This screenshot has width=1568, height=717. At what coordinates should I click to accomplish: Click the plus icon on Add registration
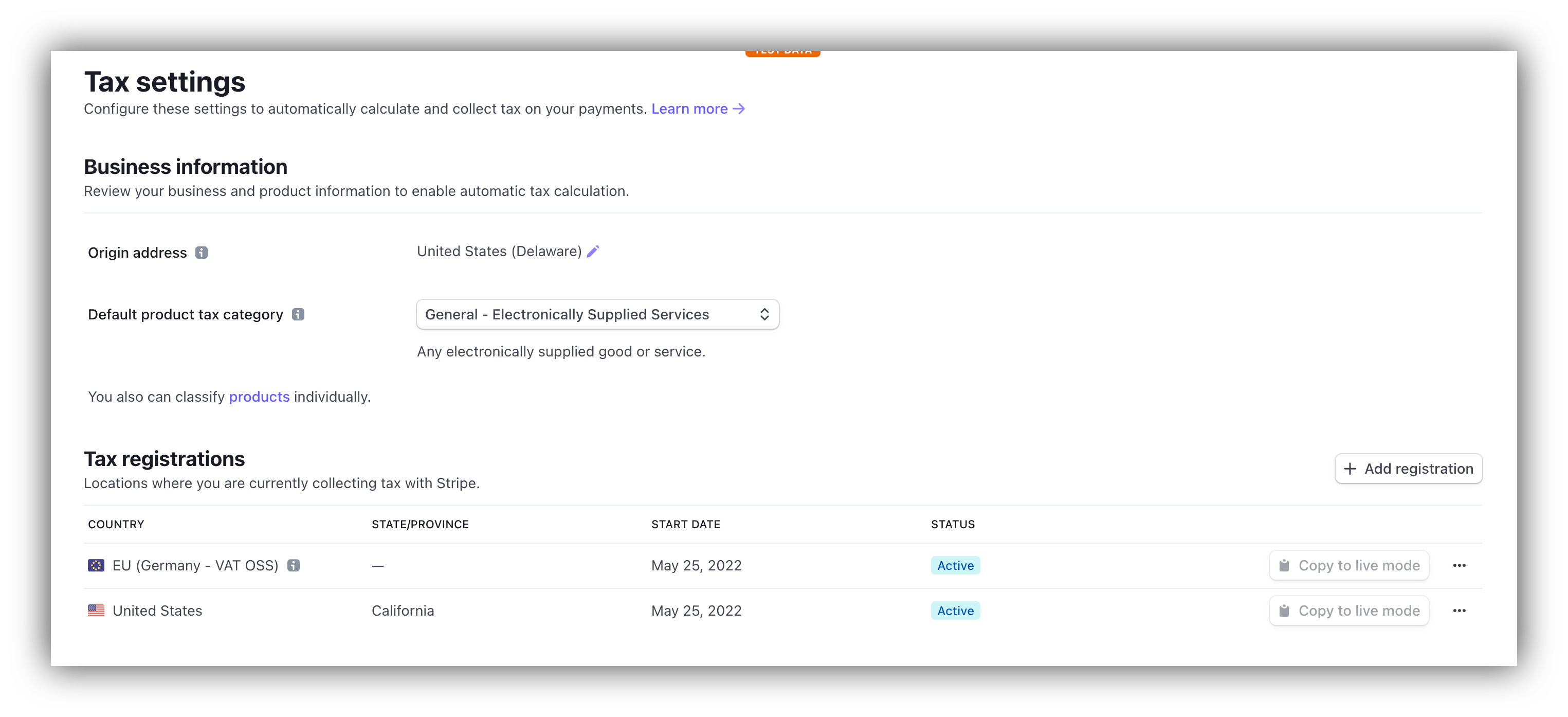[x=1350, y=469]
